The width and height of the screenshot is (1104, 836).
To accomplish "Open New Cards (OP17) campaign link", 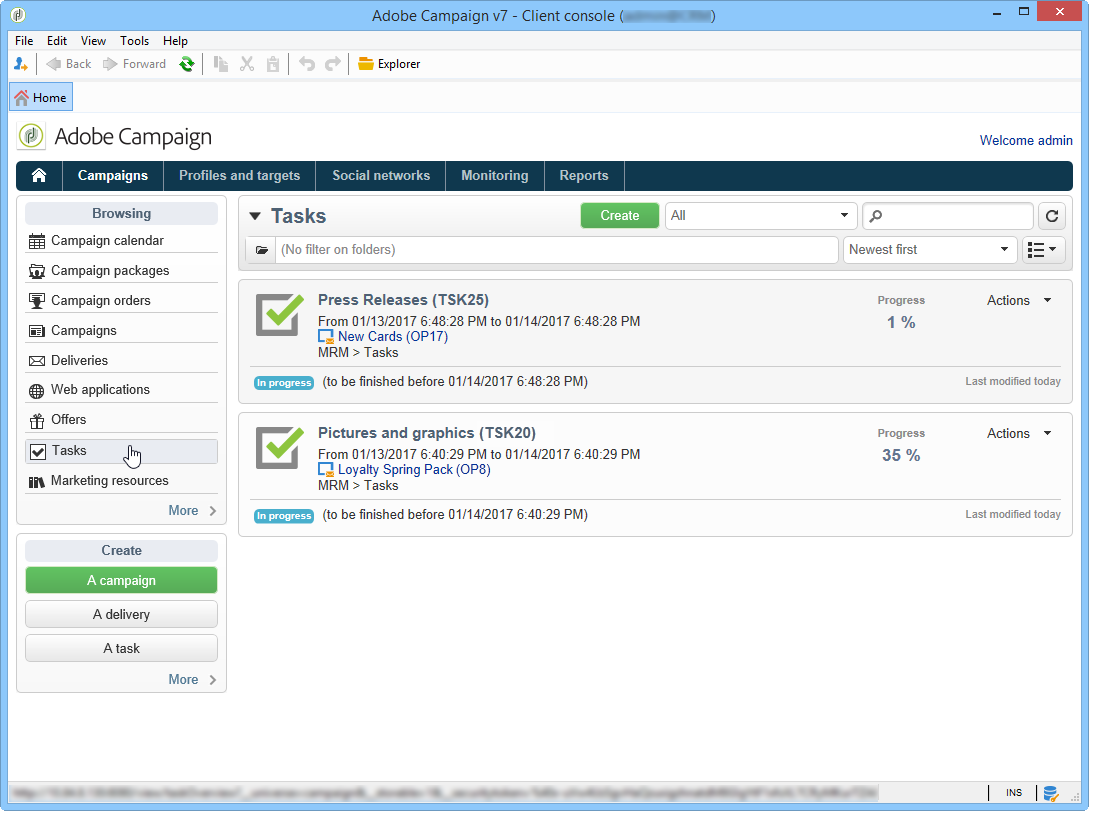I will click(x=393, y=337).
